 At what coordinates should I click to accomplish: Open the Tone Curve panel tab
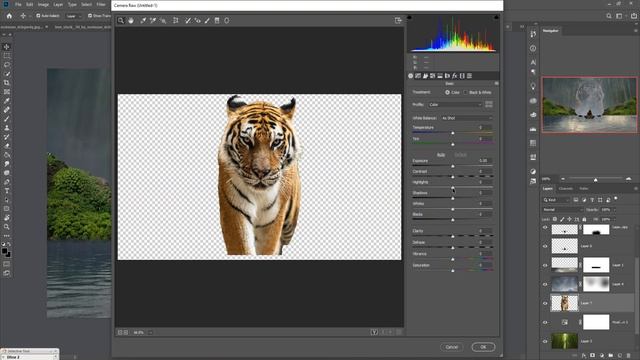pos(418,76)
